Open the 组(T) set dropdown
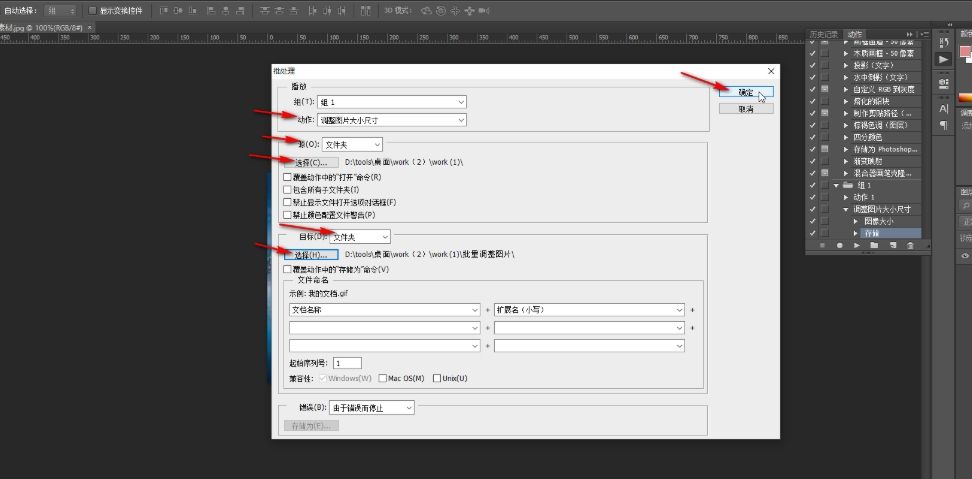Screen dimensions: 972x479 tap(391, 102)
